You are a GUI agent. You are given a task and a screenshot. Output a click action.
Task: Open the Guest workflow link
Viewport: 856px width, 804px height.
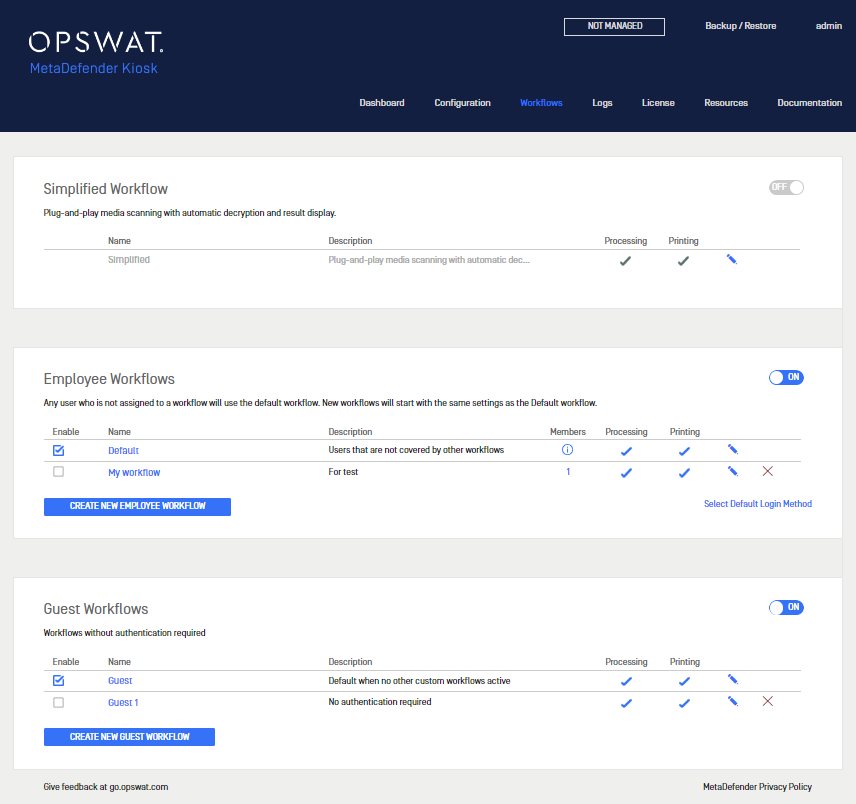click(x=120, y=681)
